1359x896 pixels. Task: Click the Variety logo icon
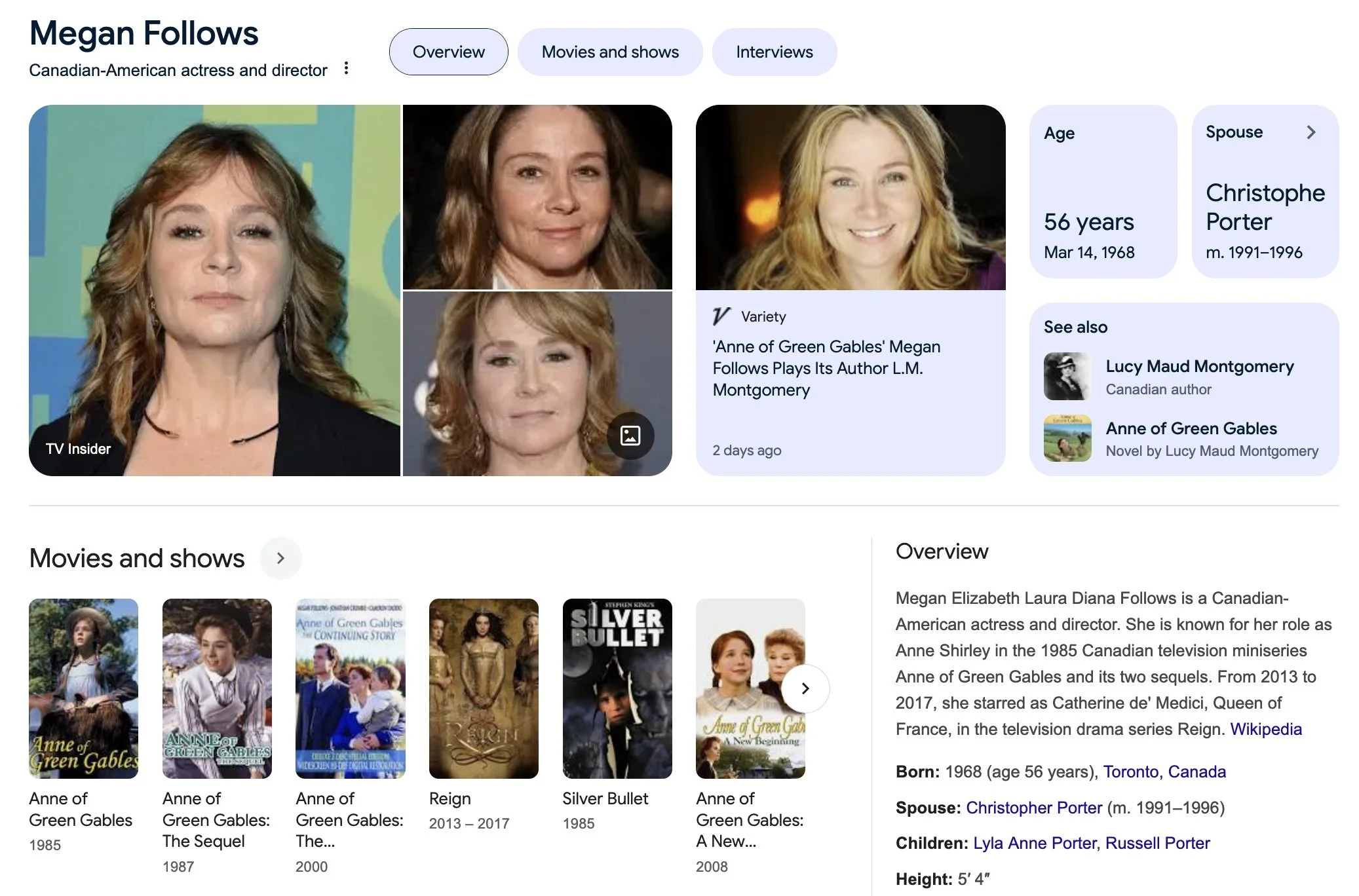click(721, 316)
